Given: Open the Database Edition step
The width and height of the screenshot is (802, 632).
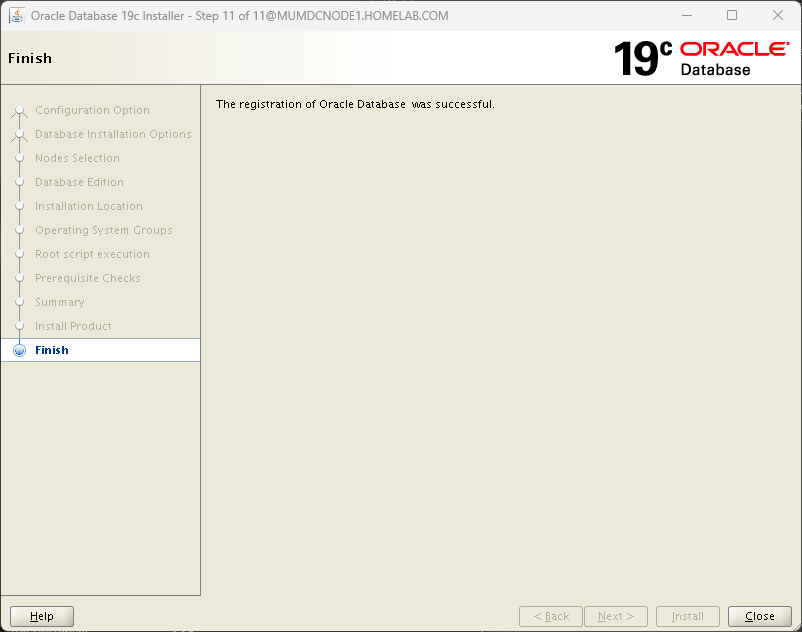Looking at the screenshot, I should pos(79,183).
